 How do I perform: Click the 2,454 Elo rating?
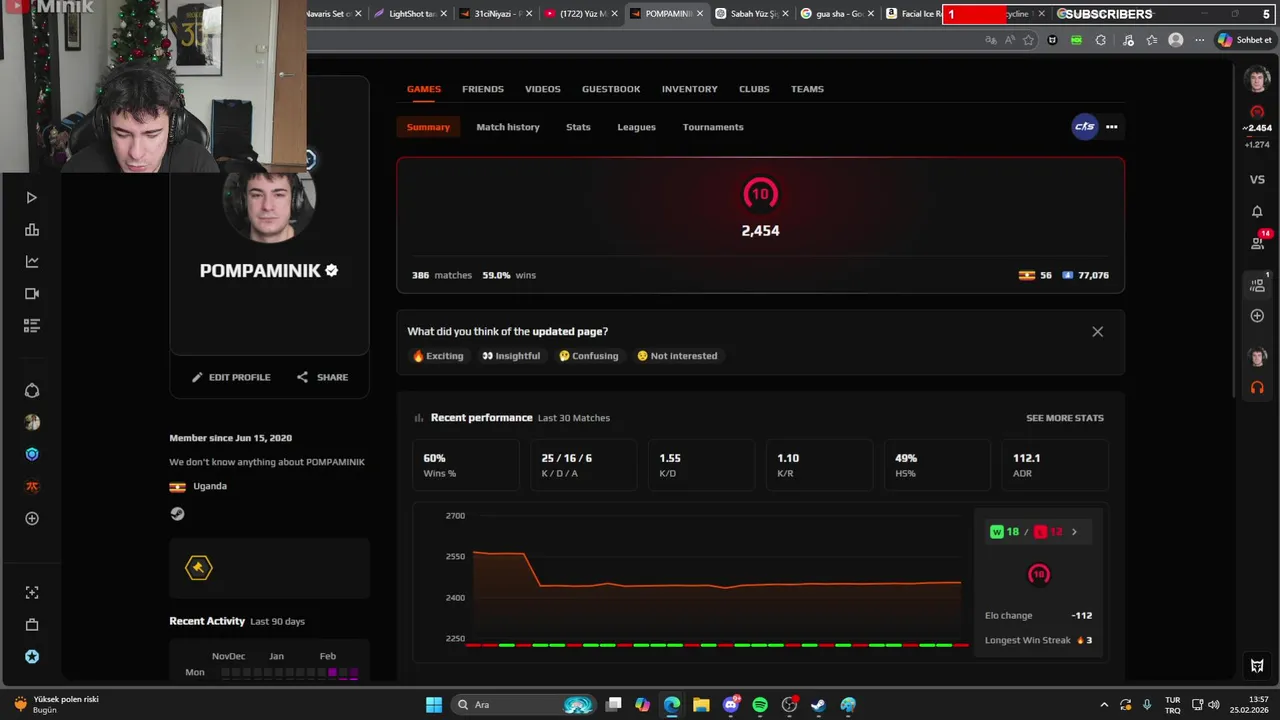(x=760, y=231)
